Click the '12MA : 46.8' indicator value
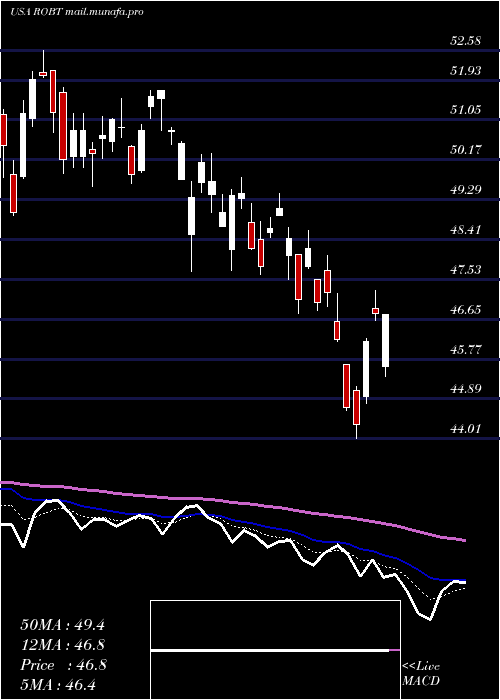Screen dimensions: 500x700 point(63,645)
